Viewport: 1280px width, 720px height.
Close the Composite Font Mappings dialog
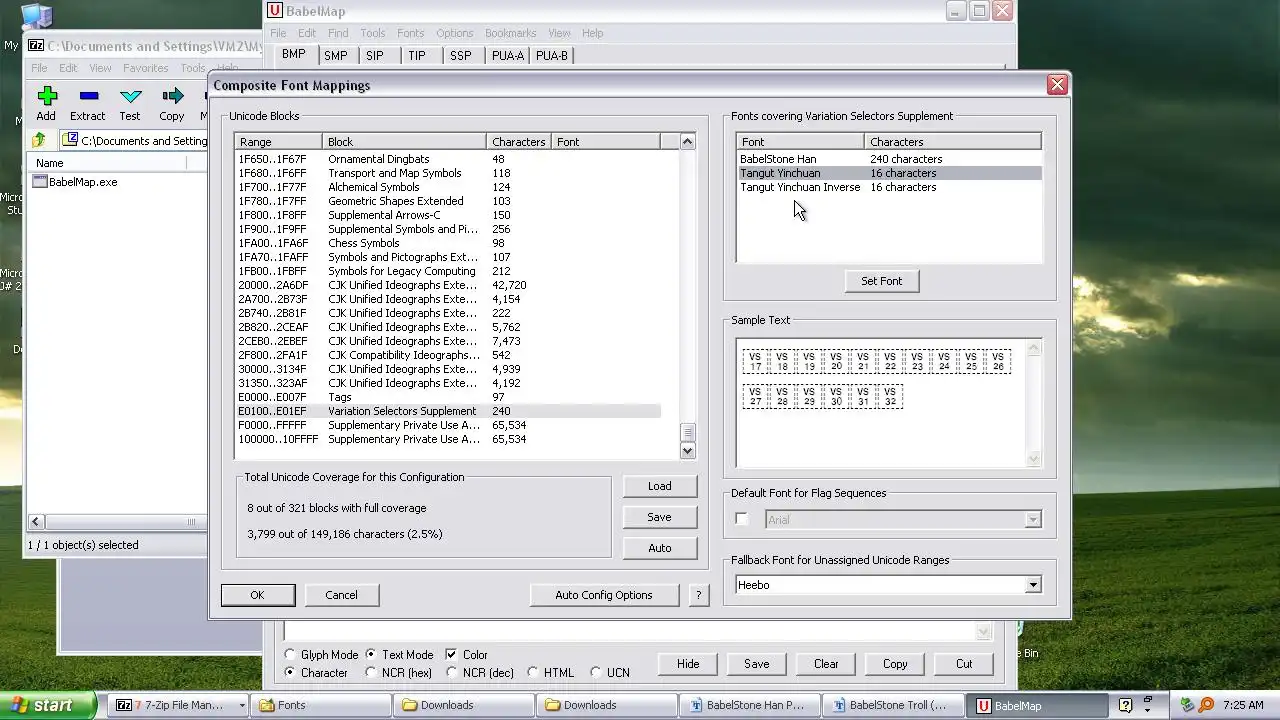1057,85
